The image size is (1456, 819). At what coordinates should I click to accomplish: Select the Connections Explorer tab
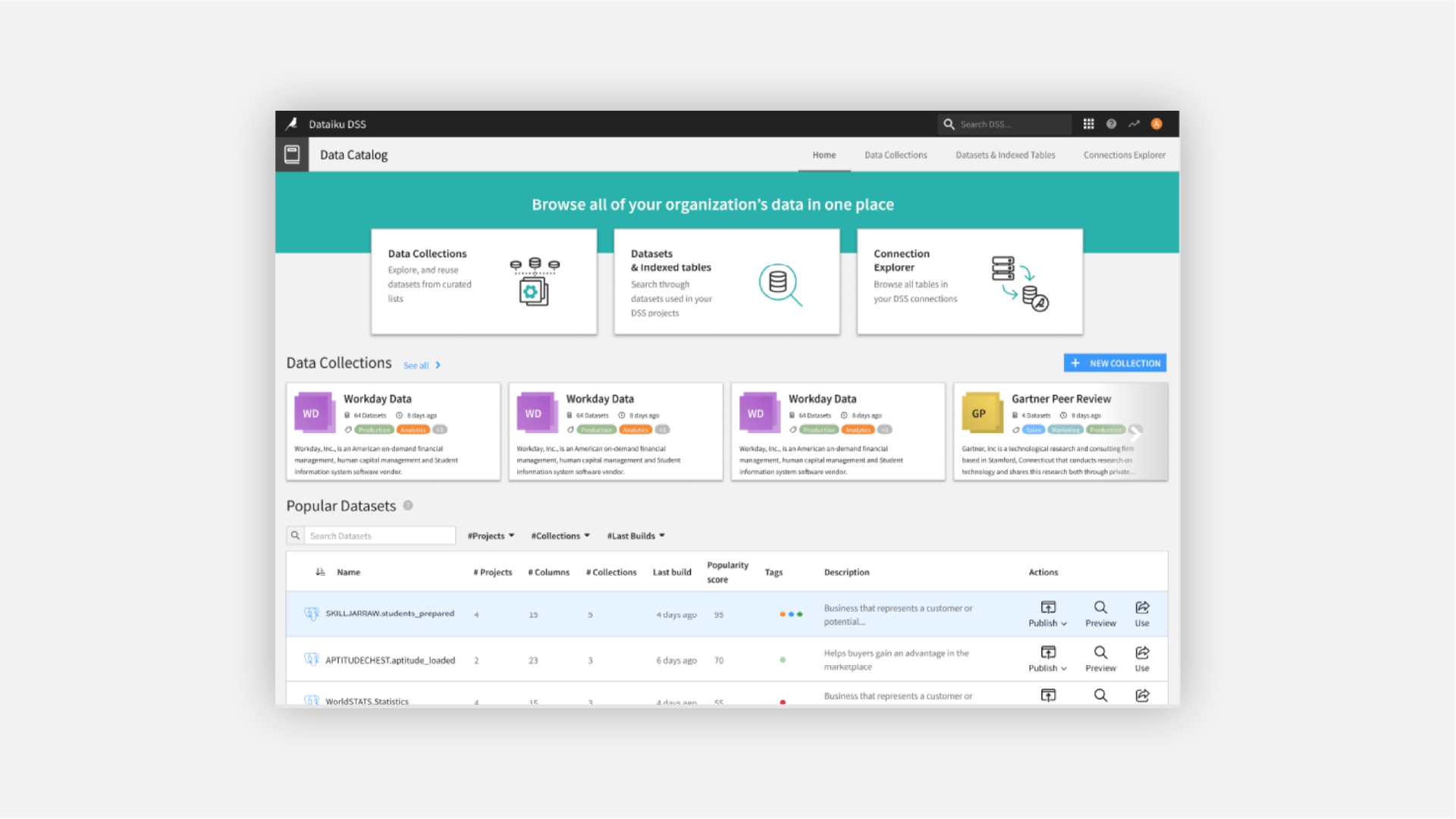pos(1123,155)
